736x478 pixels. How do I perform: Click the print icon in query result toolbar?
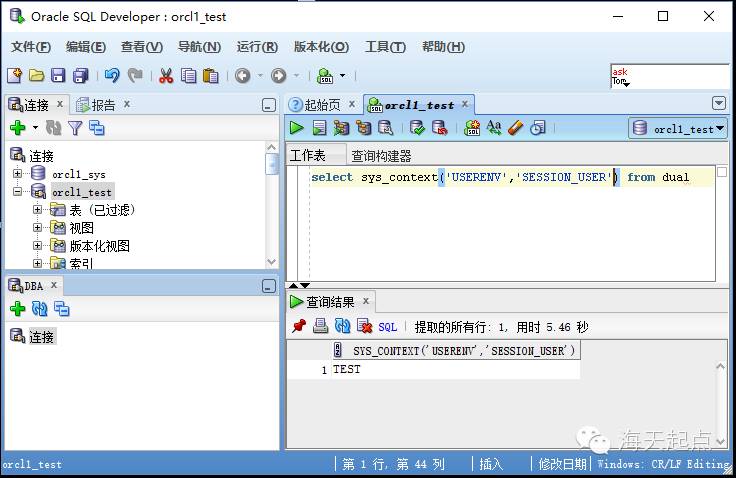point(321,326)
